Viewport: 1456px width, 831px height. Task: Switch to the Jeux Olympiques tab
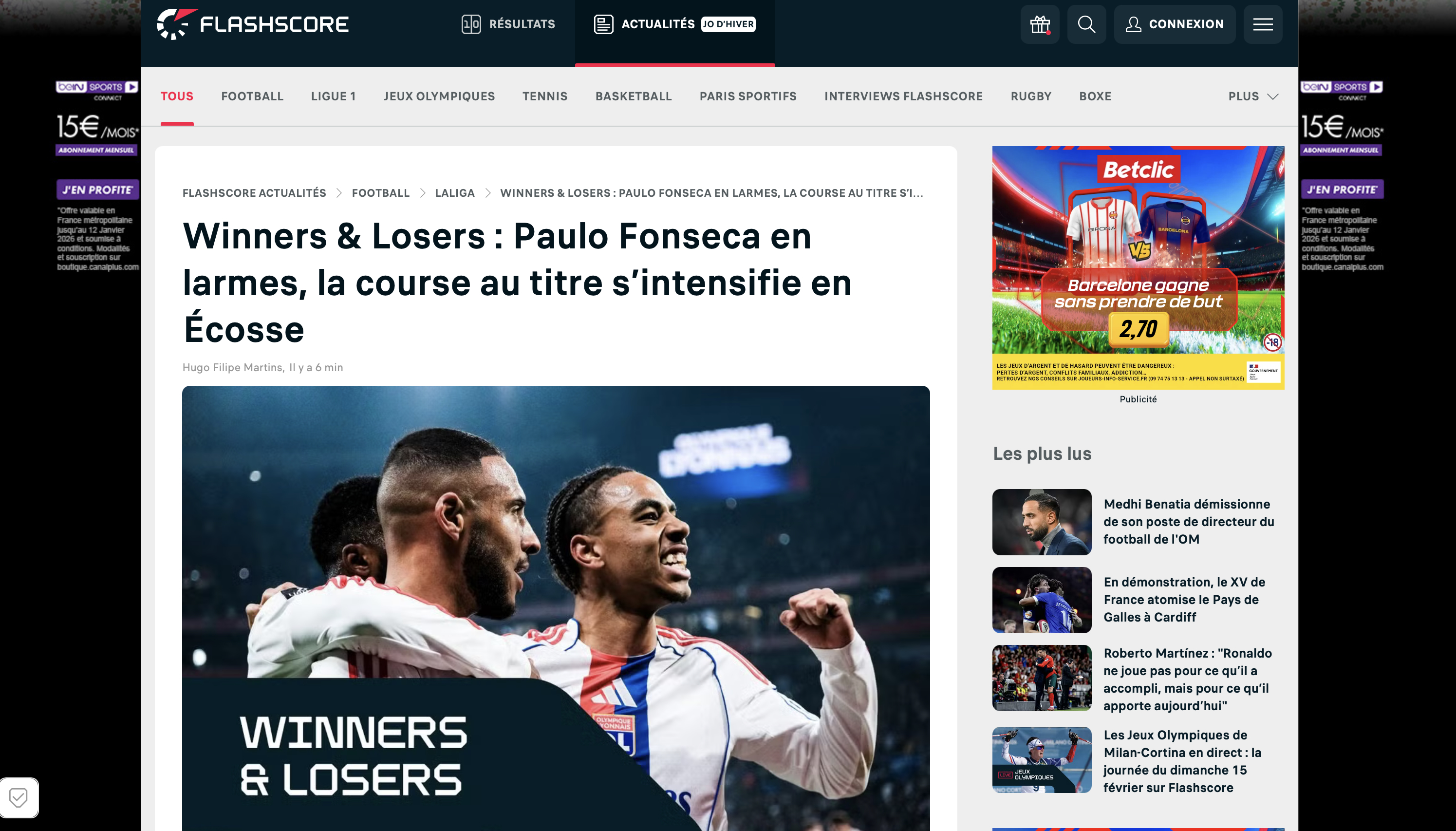point(439,96)
